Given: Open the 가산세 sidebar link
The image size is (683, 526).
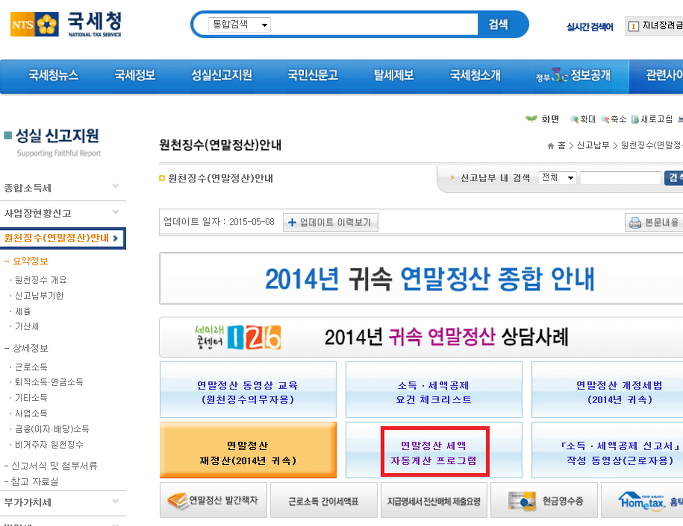Looking at the screenshot, I should 27,326.
